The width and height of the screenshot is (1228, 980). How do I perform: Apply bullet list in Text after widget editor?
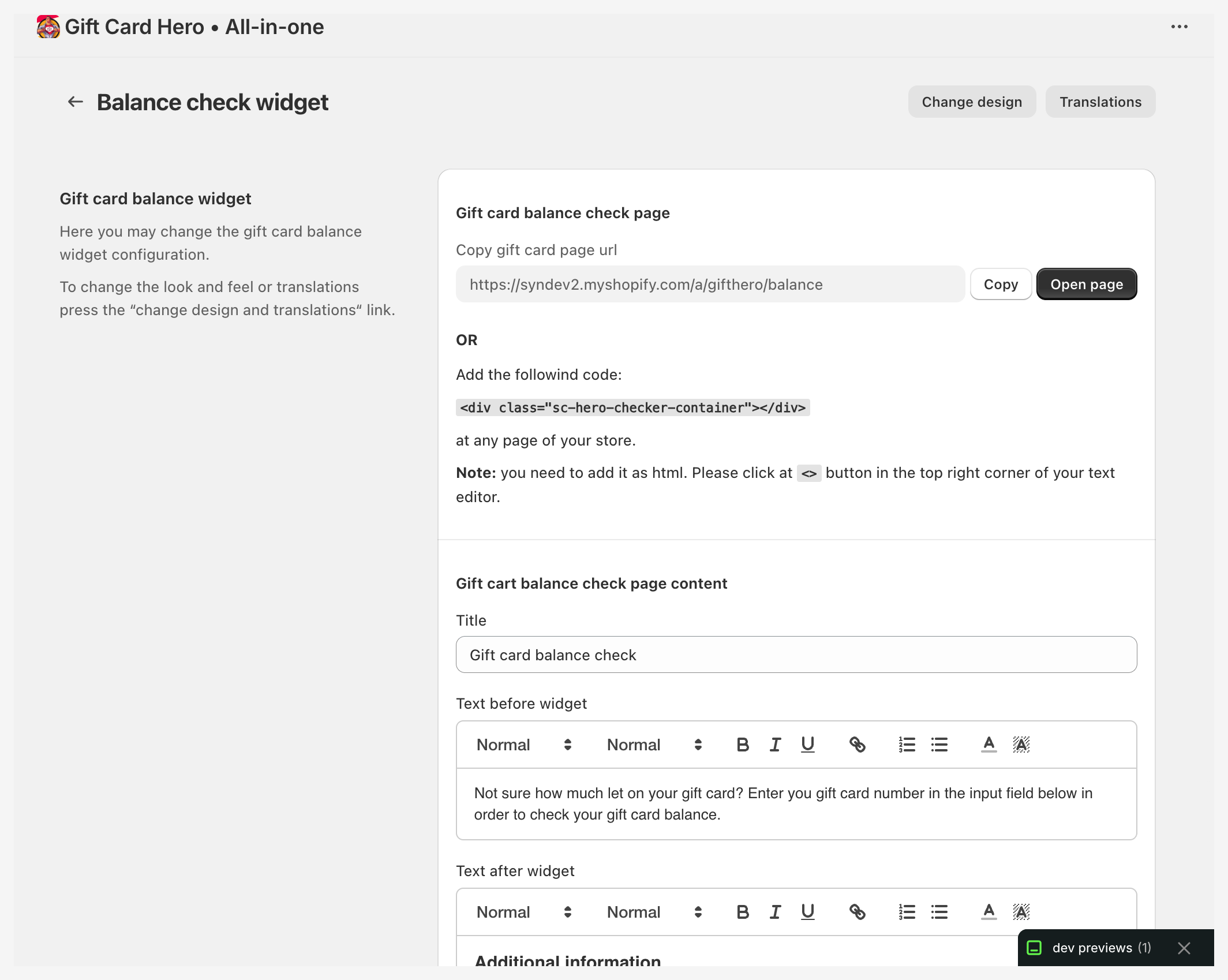coord(939,912)
